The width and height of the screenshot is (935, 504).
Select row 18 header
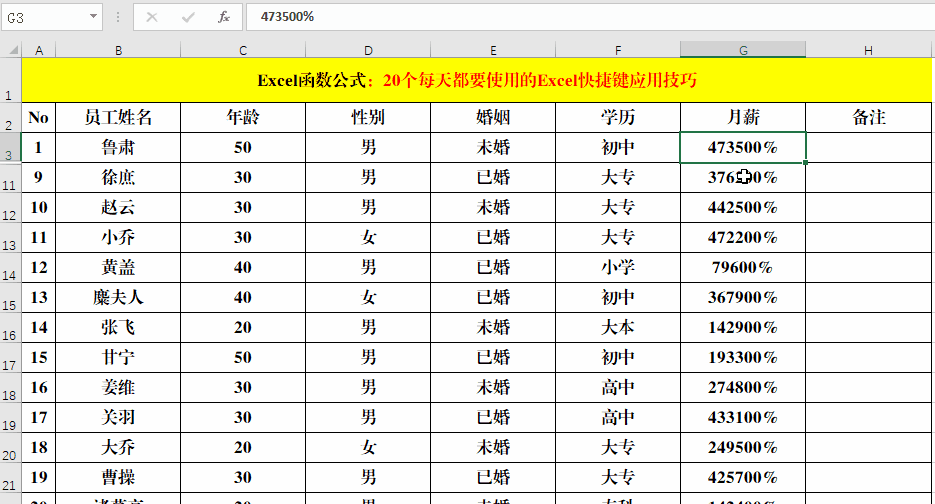10,387
